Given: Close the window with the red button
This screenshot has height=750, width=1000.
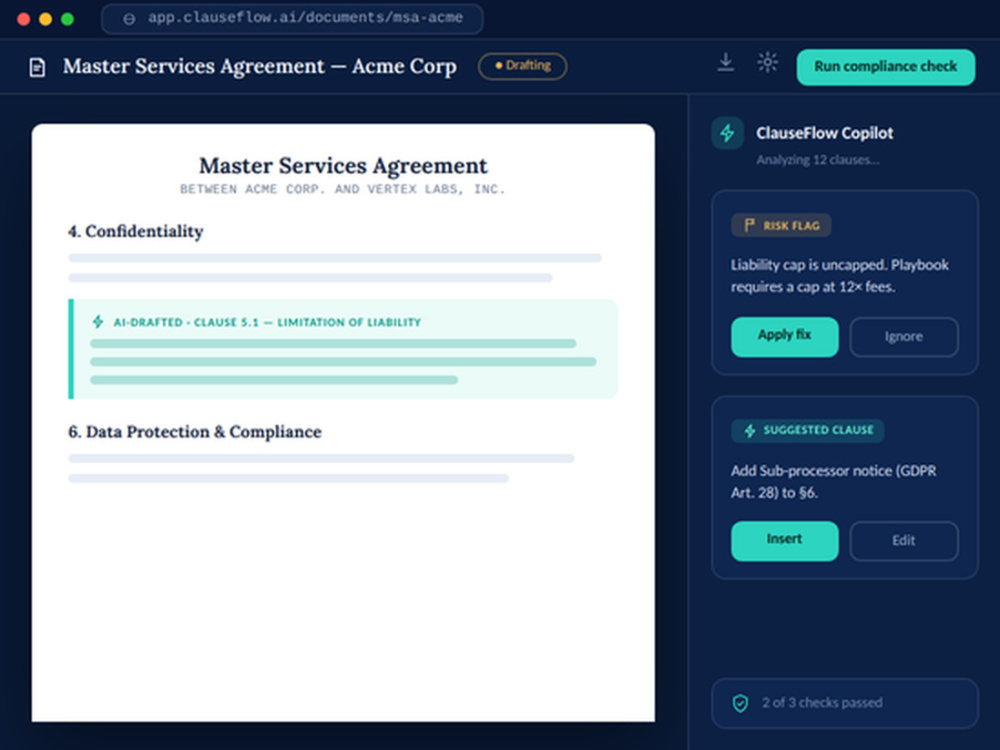Looking at the screenshot, I should pyautogui.click(x=24, y=19).
